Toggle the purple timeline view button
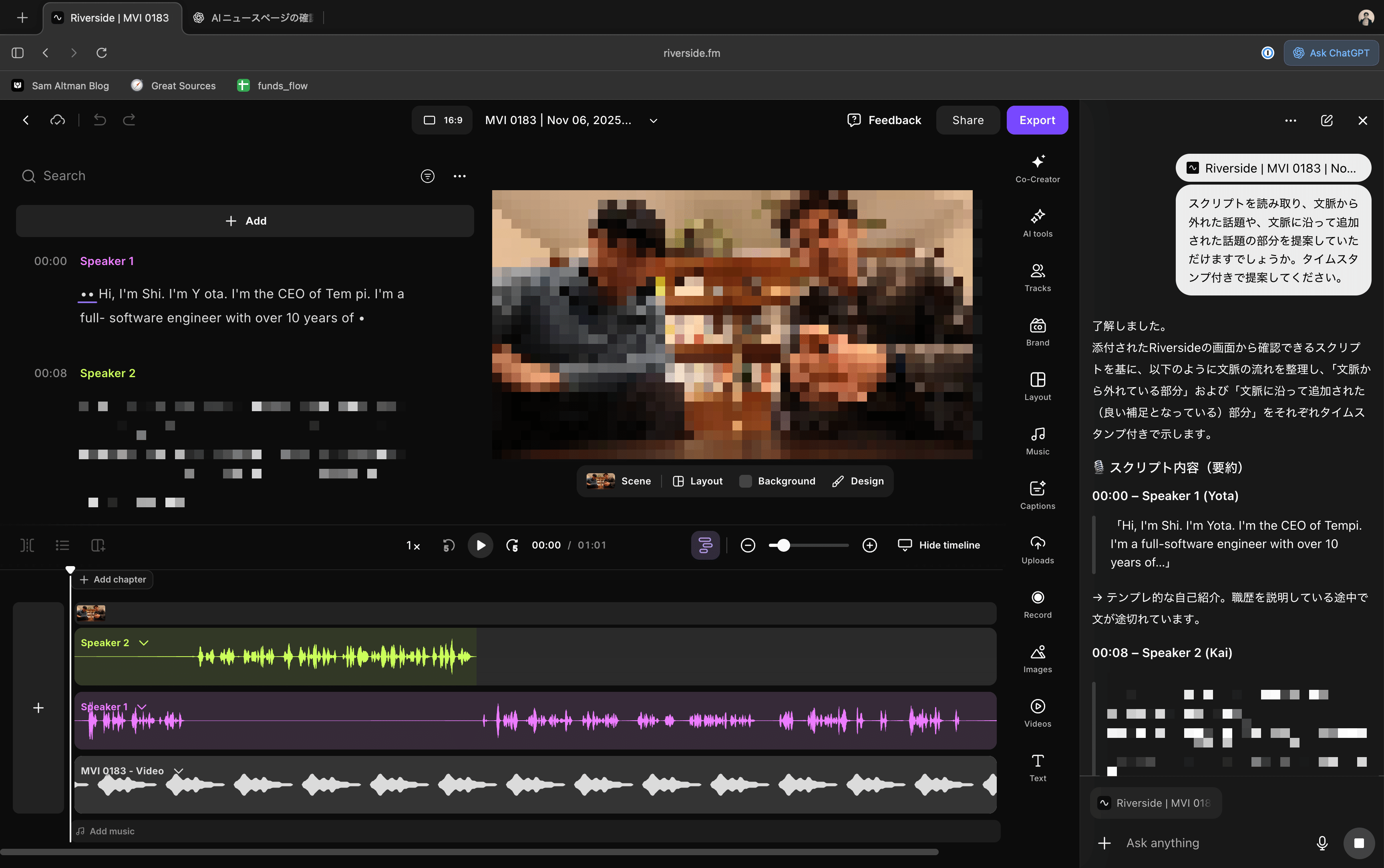The image size is (1384, 868). click(x=705, y=545)
